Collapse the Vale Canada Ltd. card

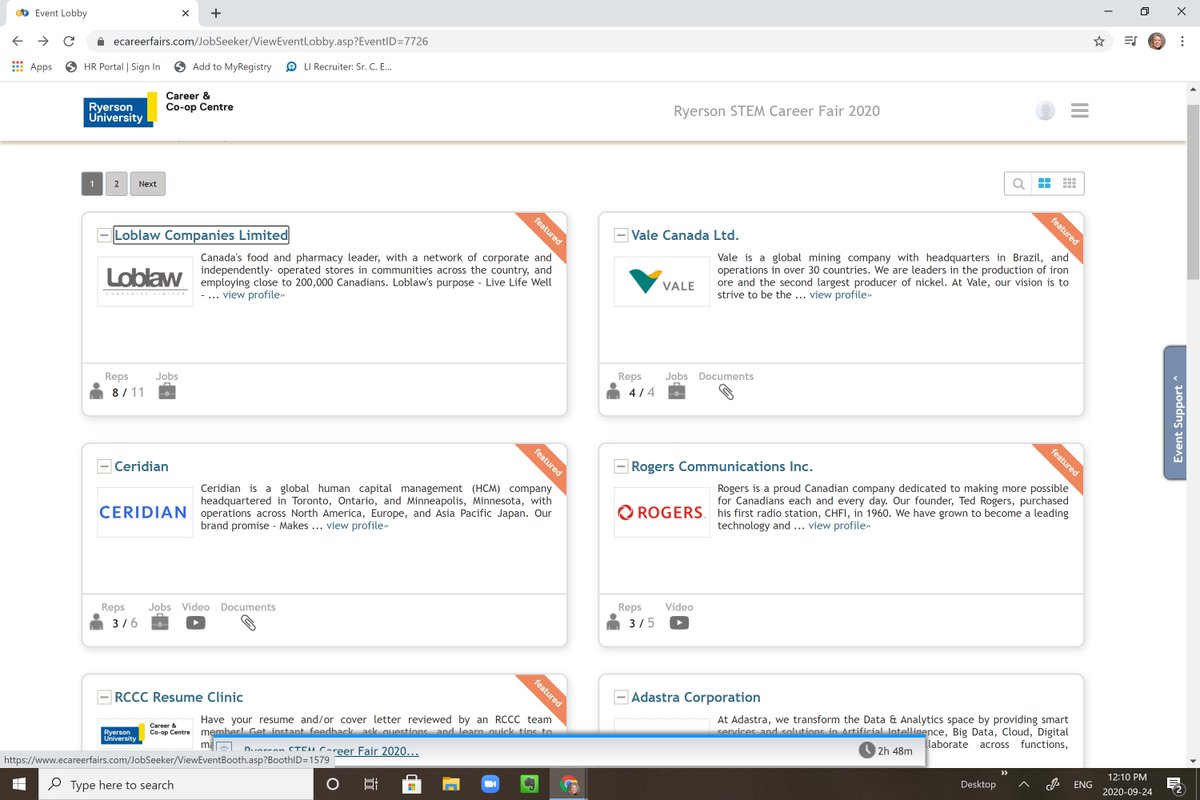click(x=620, y=236)
